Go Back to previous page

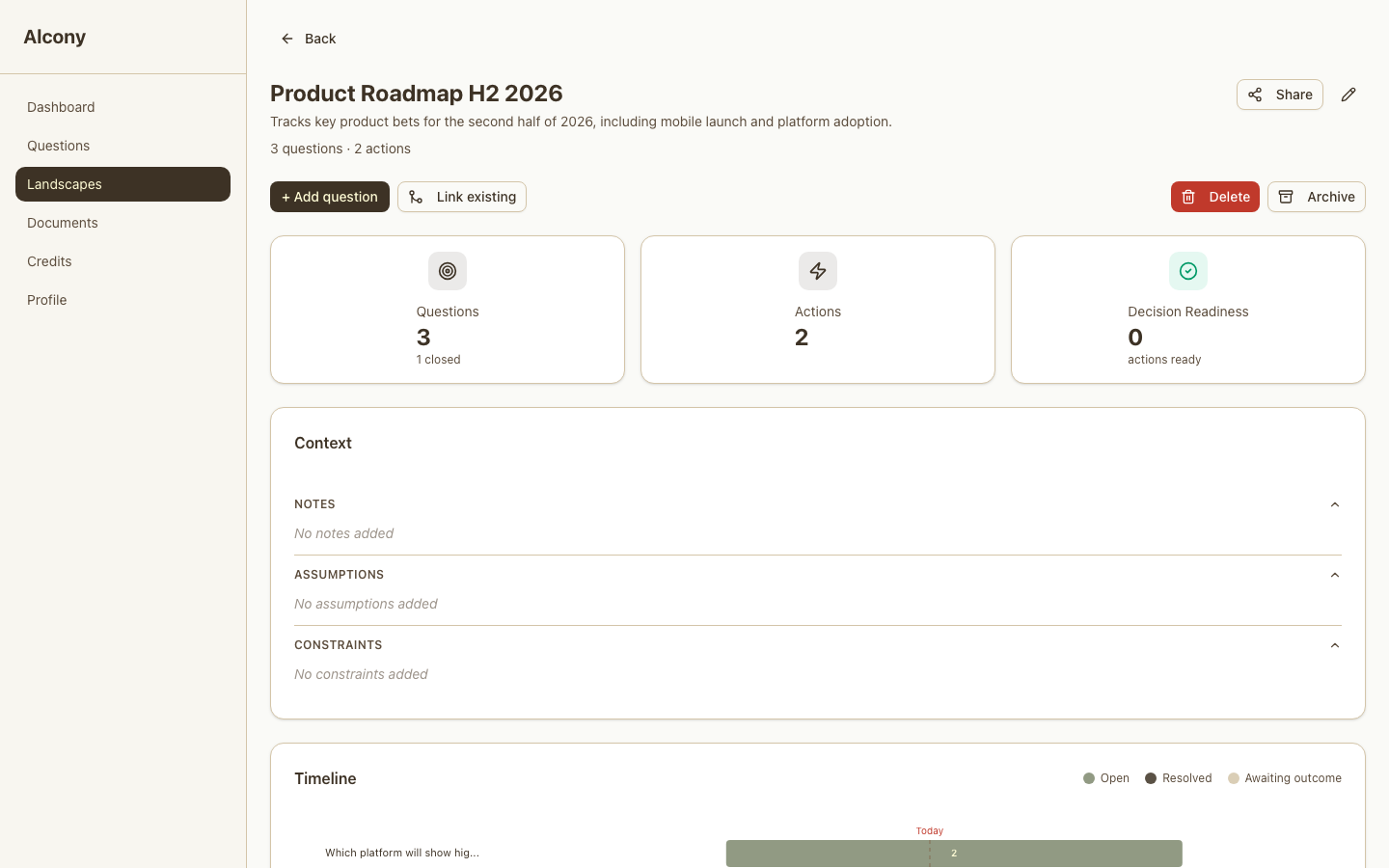click(309, 39)
